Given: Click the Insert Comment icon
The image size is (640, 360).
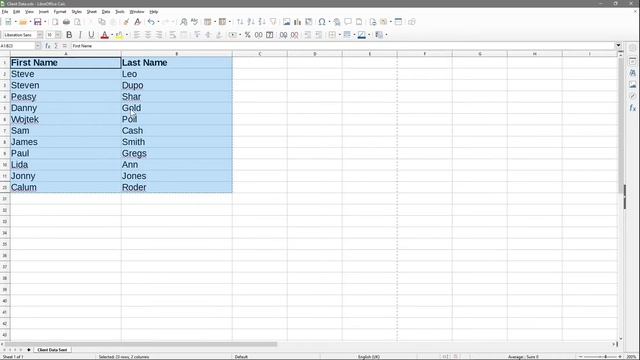Looking at the screenshot, I should tap(348, 22).
